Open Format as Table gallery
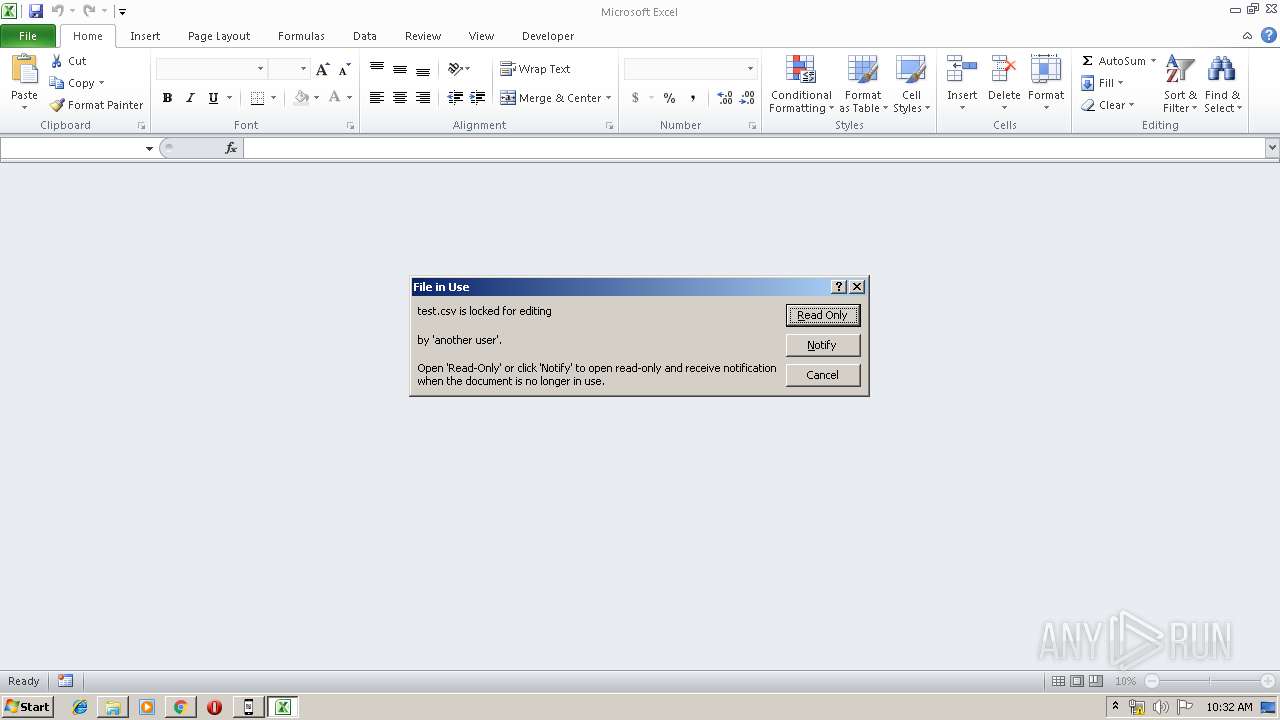Viewport: 1280px width, 720px height. pos(862,85)
